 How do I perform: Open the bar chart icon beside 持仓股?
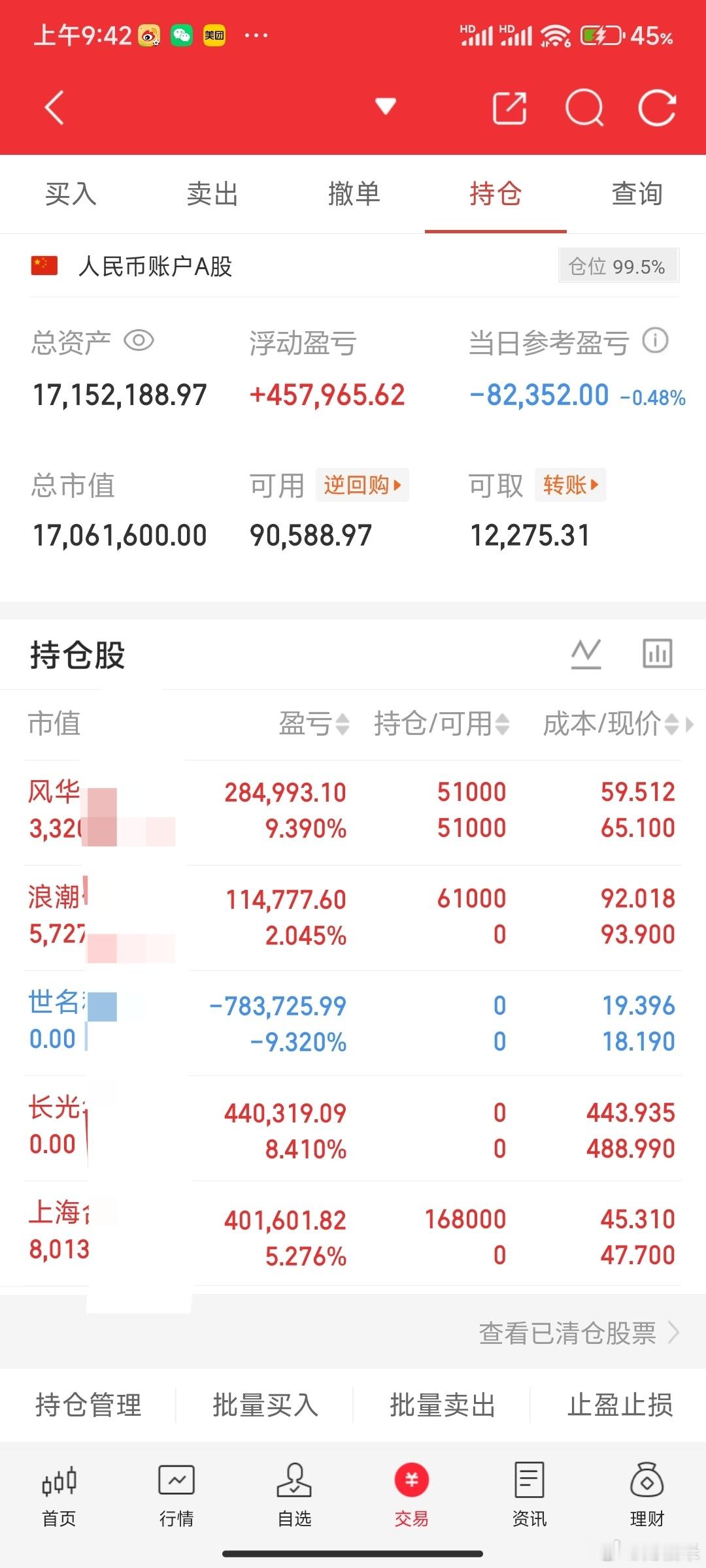[657, 654]
